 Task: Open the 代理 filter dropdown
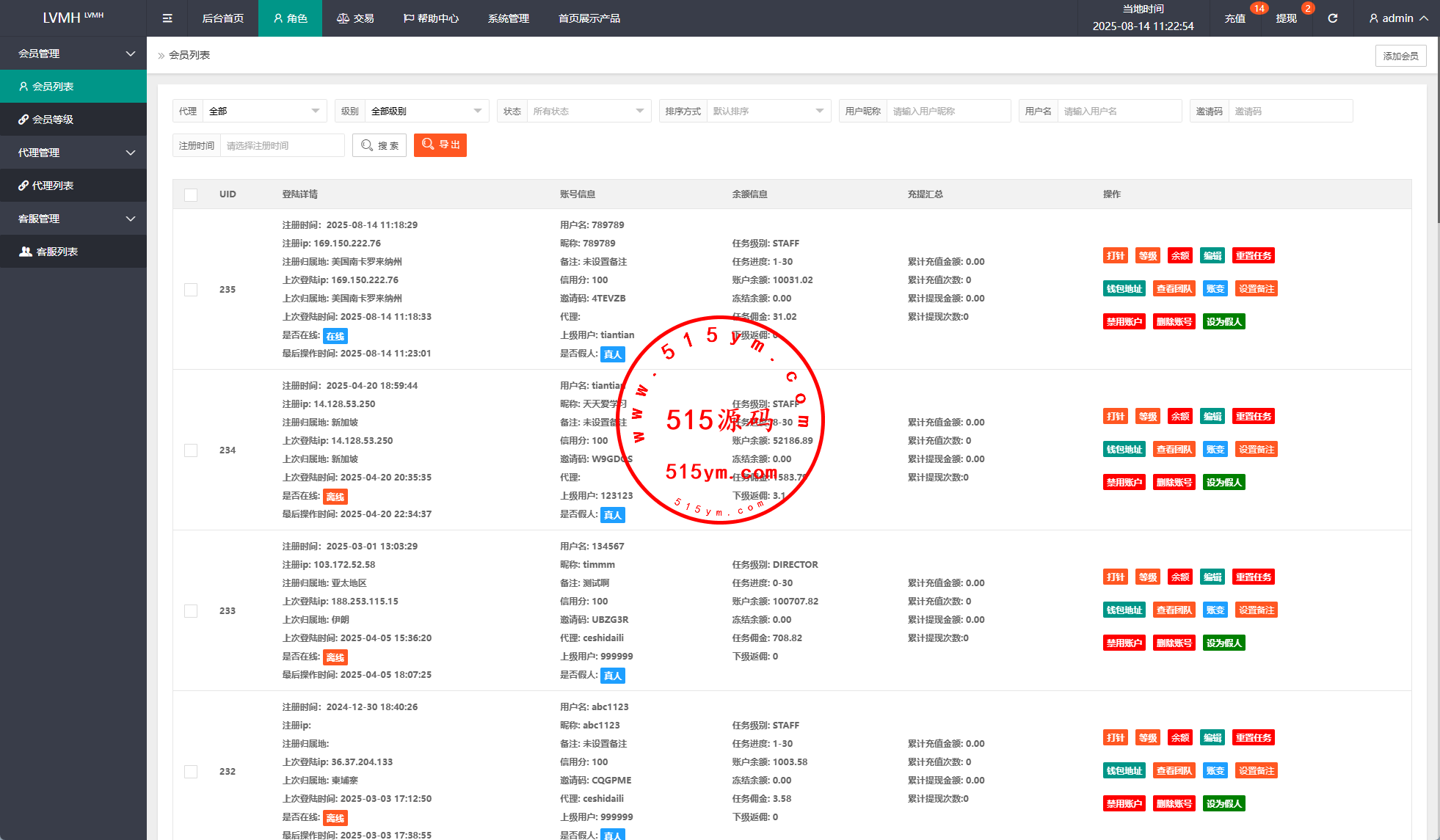click(x=264, y=112)
